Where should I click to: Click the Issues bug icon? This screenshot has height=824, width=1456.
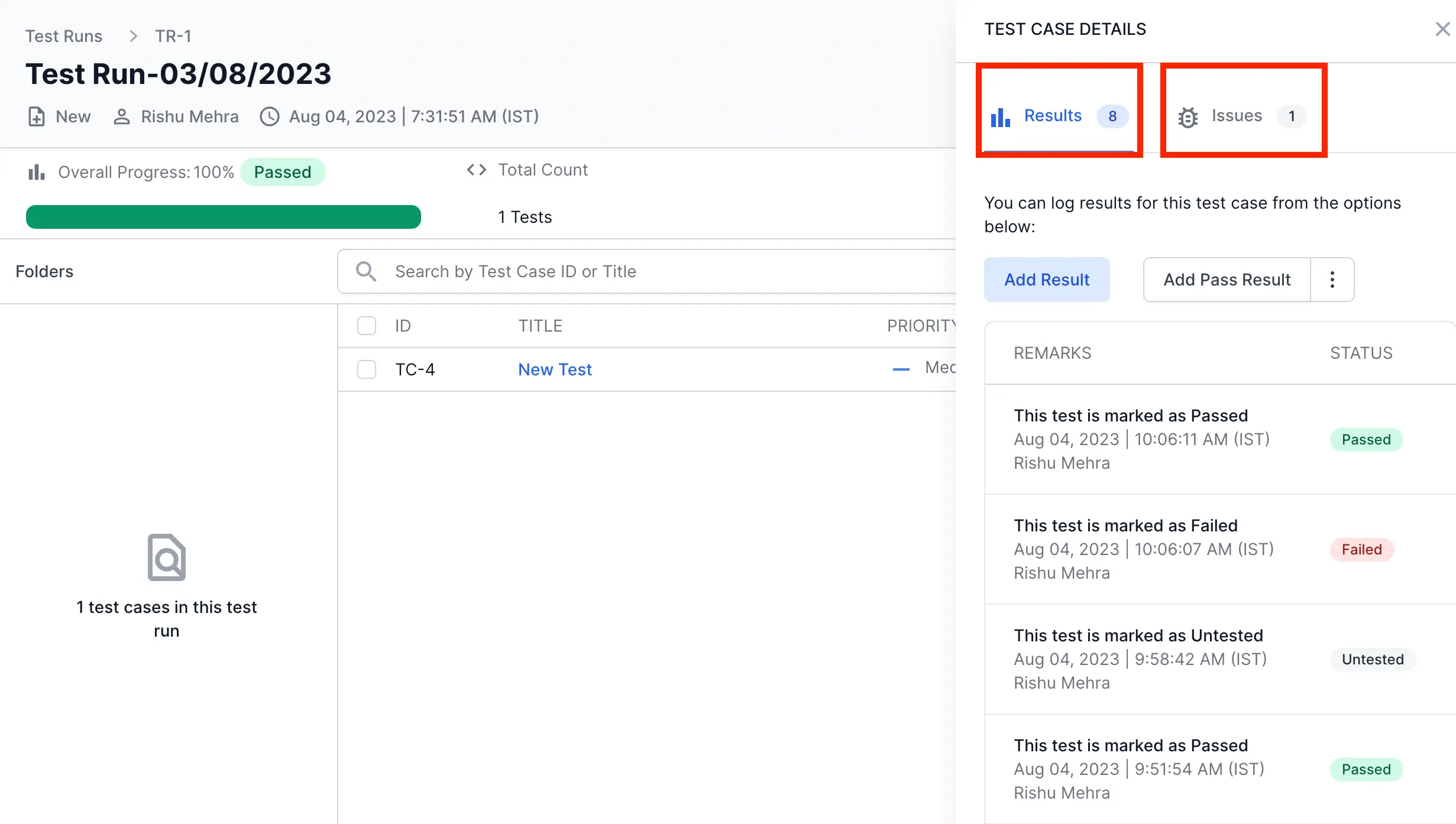pos(1188,117)
